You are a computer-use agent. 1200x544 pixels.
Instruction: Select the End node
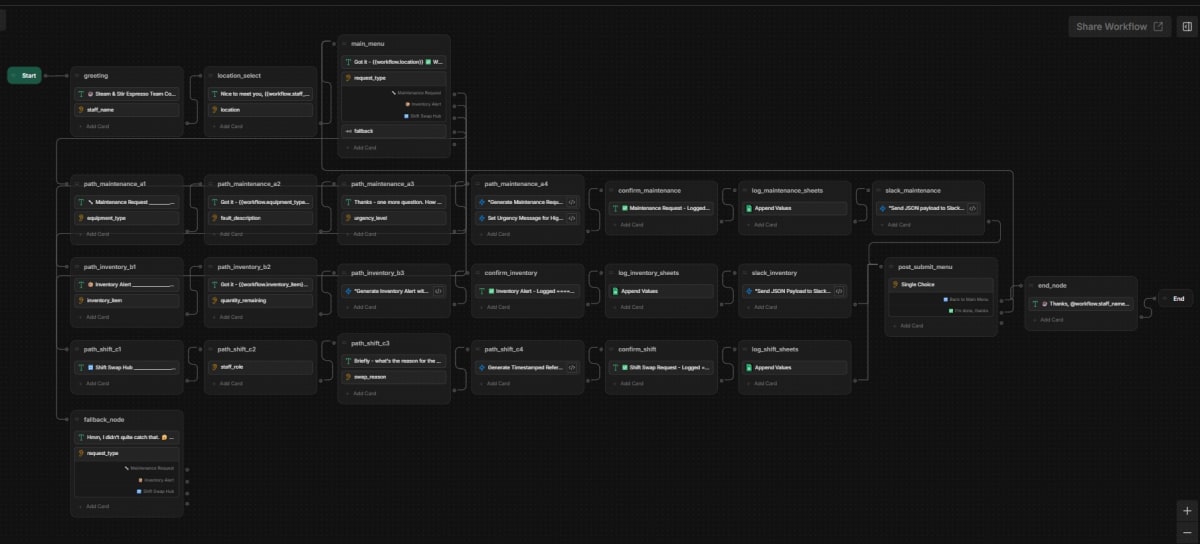click(1175, 298)
